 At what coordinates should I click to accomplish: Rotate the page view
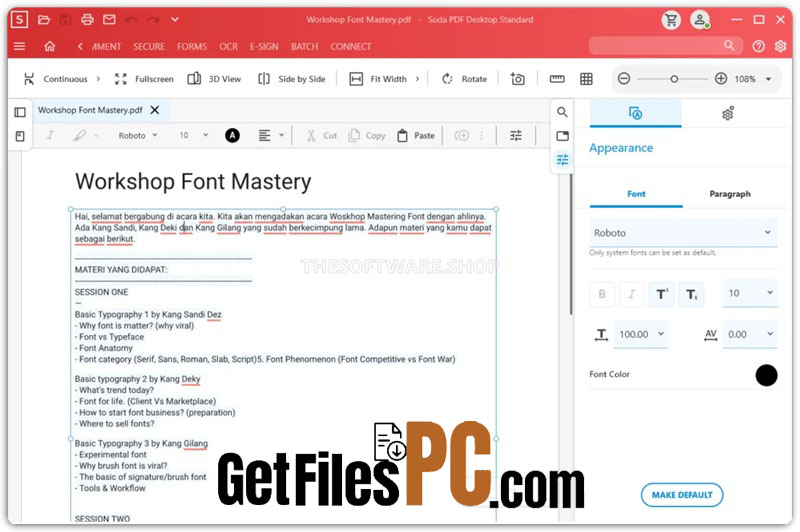[464, 79]
